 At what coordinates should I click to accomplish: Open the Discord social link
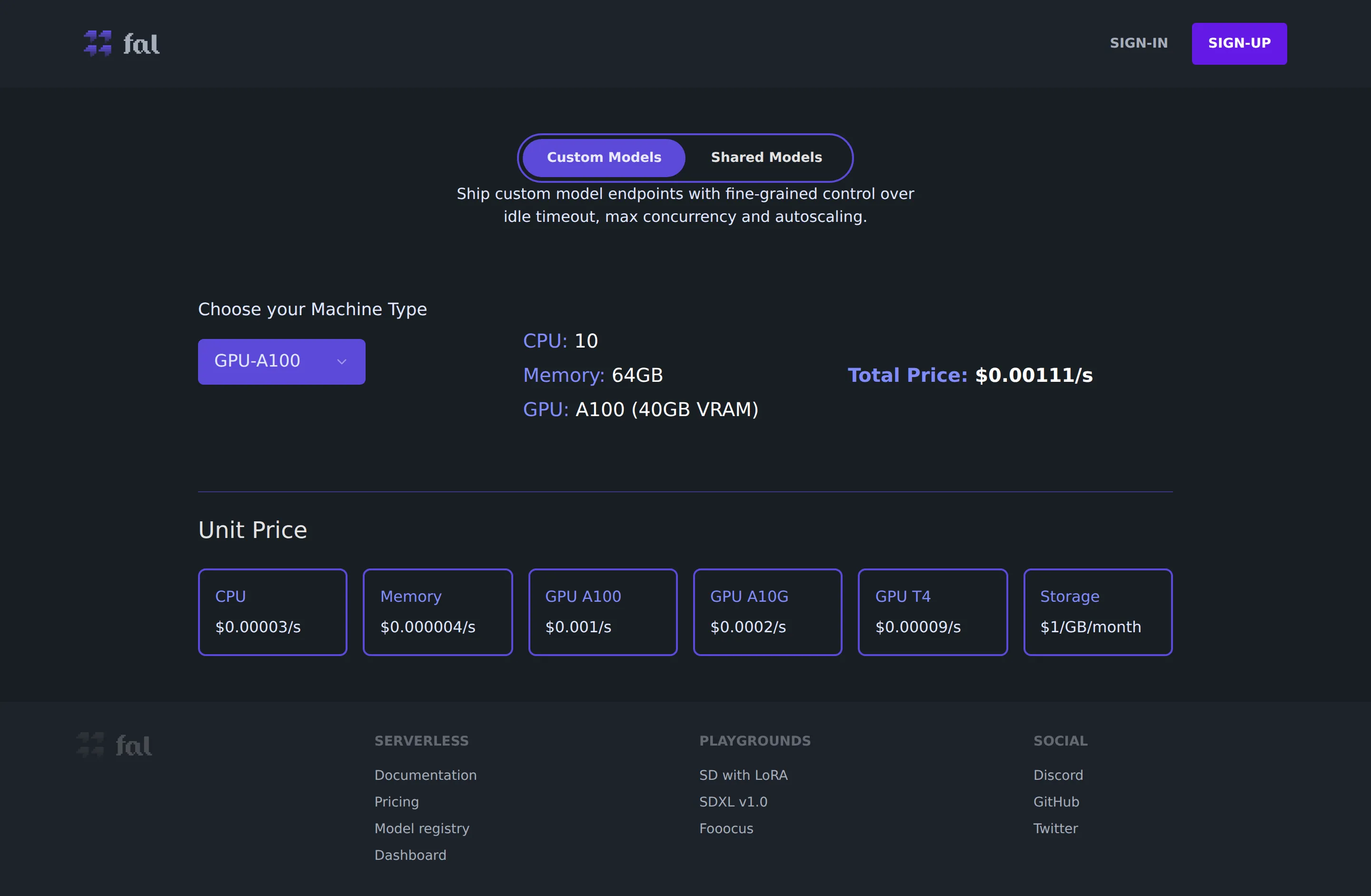1058,775
